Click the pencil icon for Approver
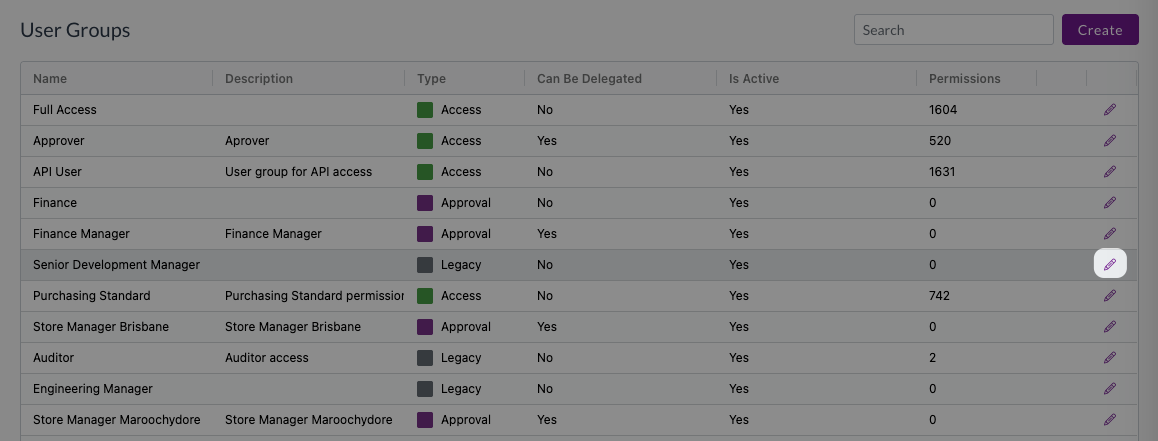This screenshot has height=441, width=1158. pyautogui.click(x=1109, y=140)
